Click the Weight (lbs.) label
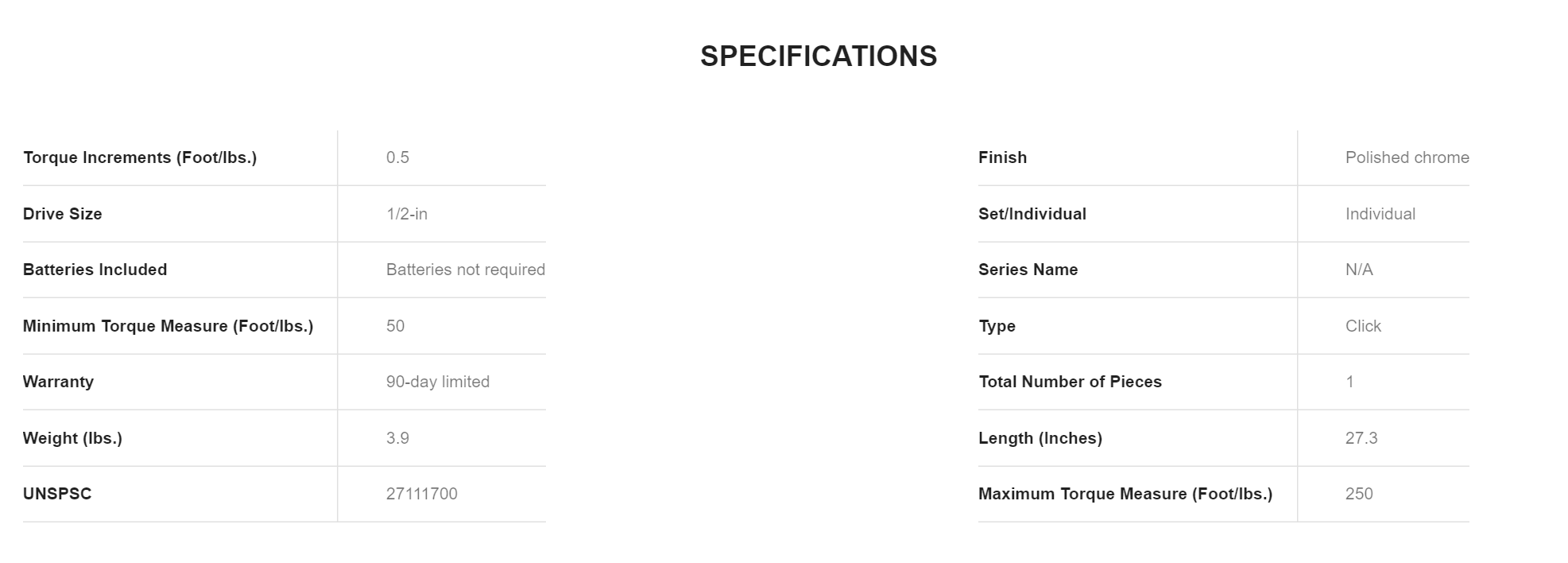 72,438
